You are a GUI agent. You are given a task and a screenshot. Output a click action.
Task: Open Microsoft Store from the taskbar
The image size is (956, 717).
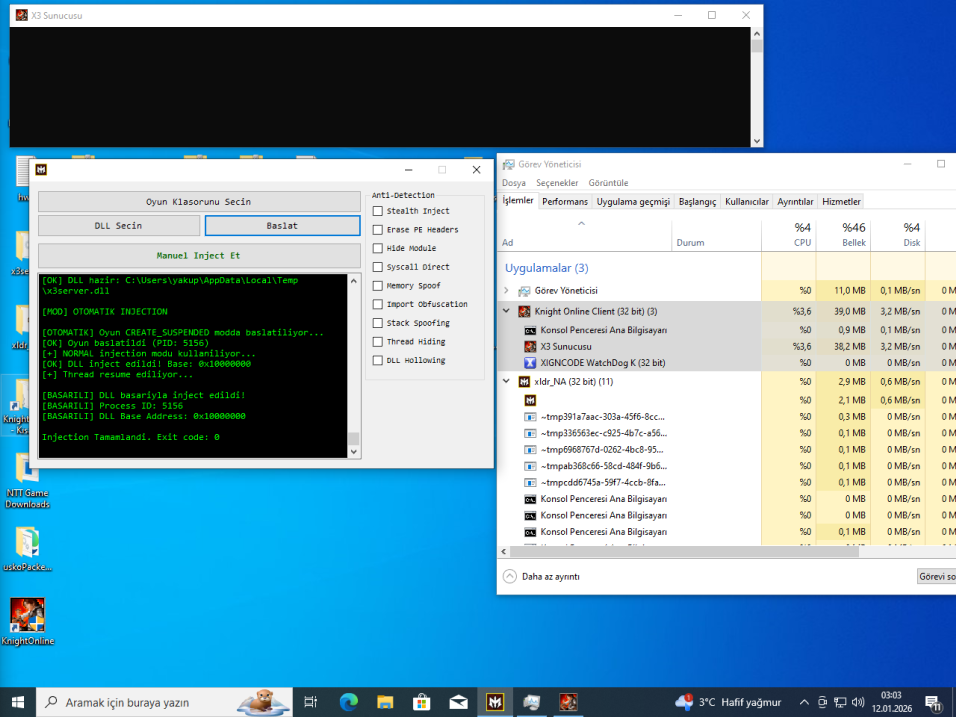(x=422, y=702)
